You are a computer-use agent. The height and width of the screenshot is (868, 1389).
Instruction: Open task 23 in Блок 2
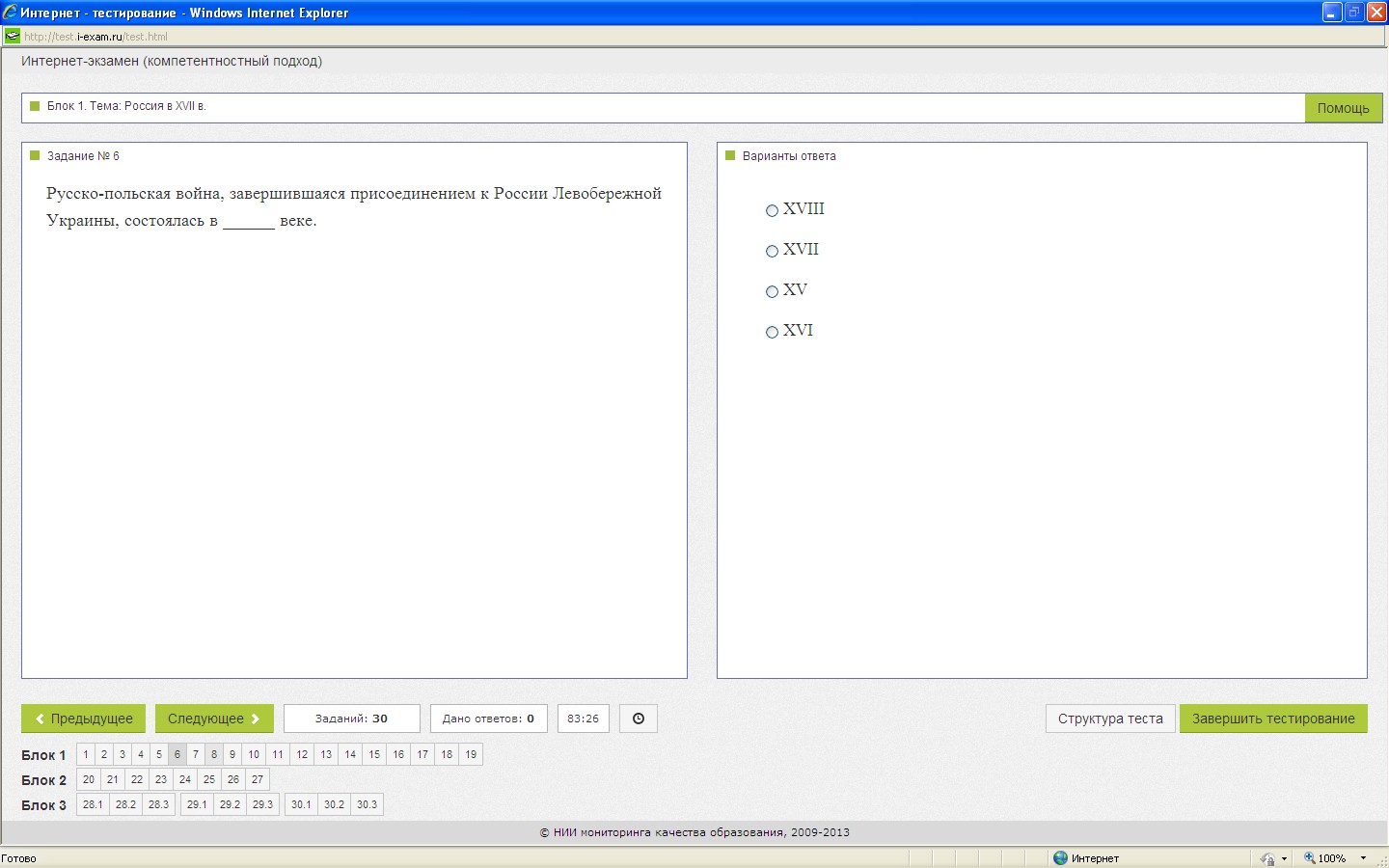(x=161, y=779)
